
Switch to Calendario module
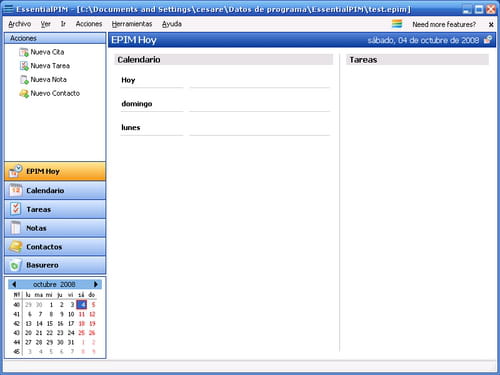click(55, 190)
